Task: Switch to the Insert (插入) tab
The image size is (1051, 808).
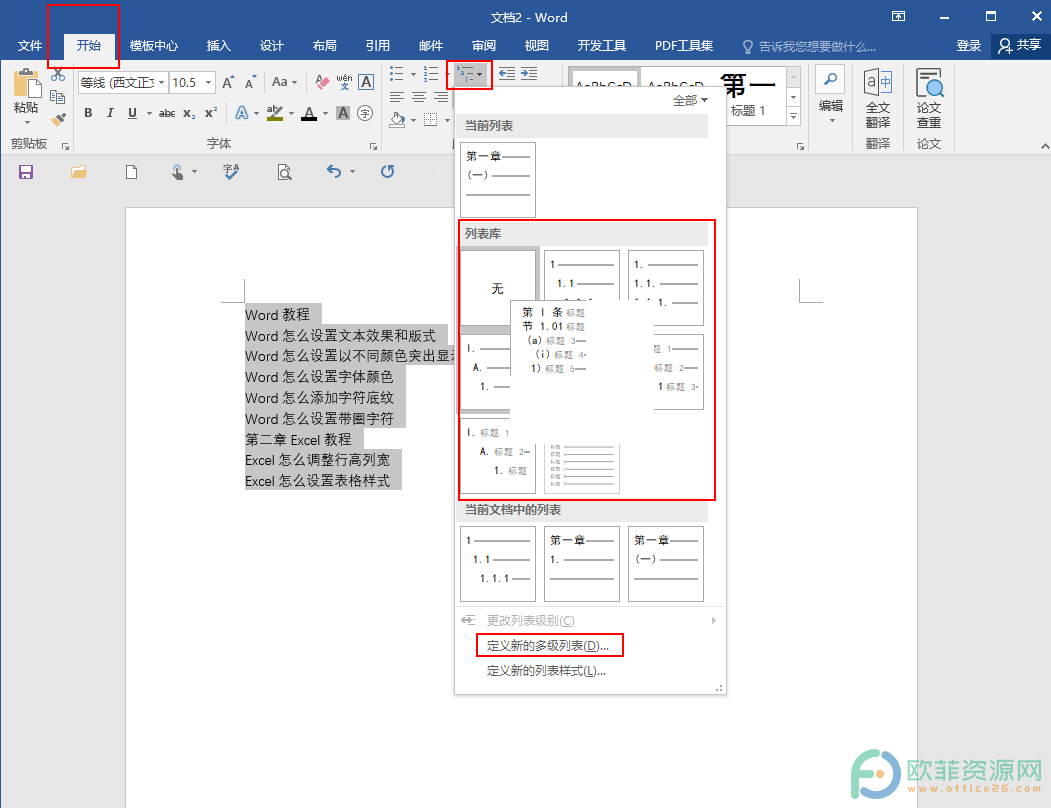Action: pyautogui.click(x=219, y=46)
